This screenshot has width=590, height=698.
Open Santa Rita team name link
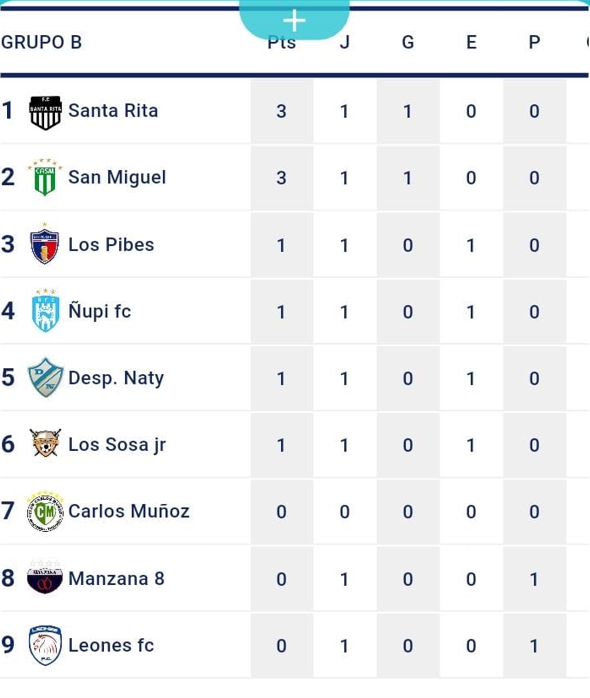coord(113,111)
